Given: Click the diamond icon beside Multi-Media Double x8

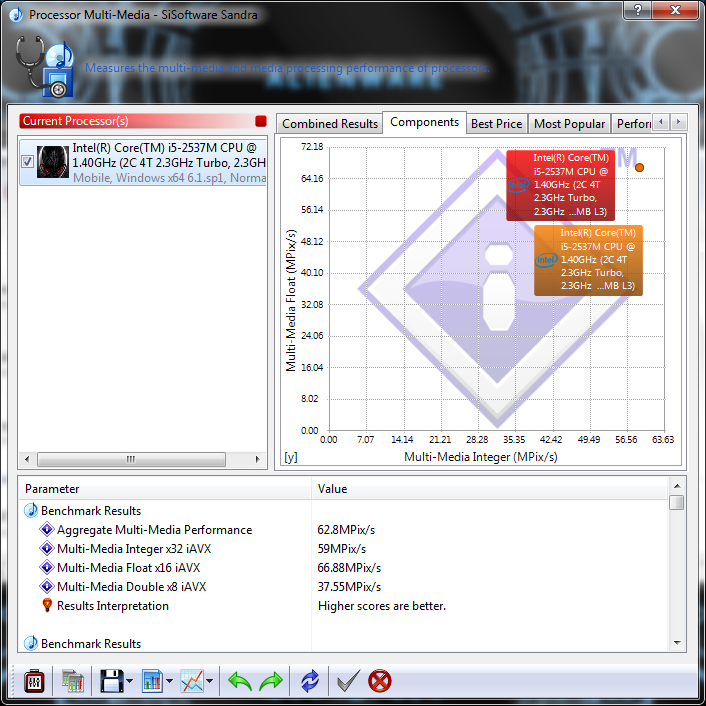Looking at the screenshot, I should pos(47,586).
